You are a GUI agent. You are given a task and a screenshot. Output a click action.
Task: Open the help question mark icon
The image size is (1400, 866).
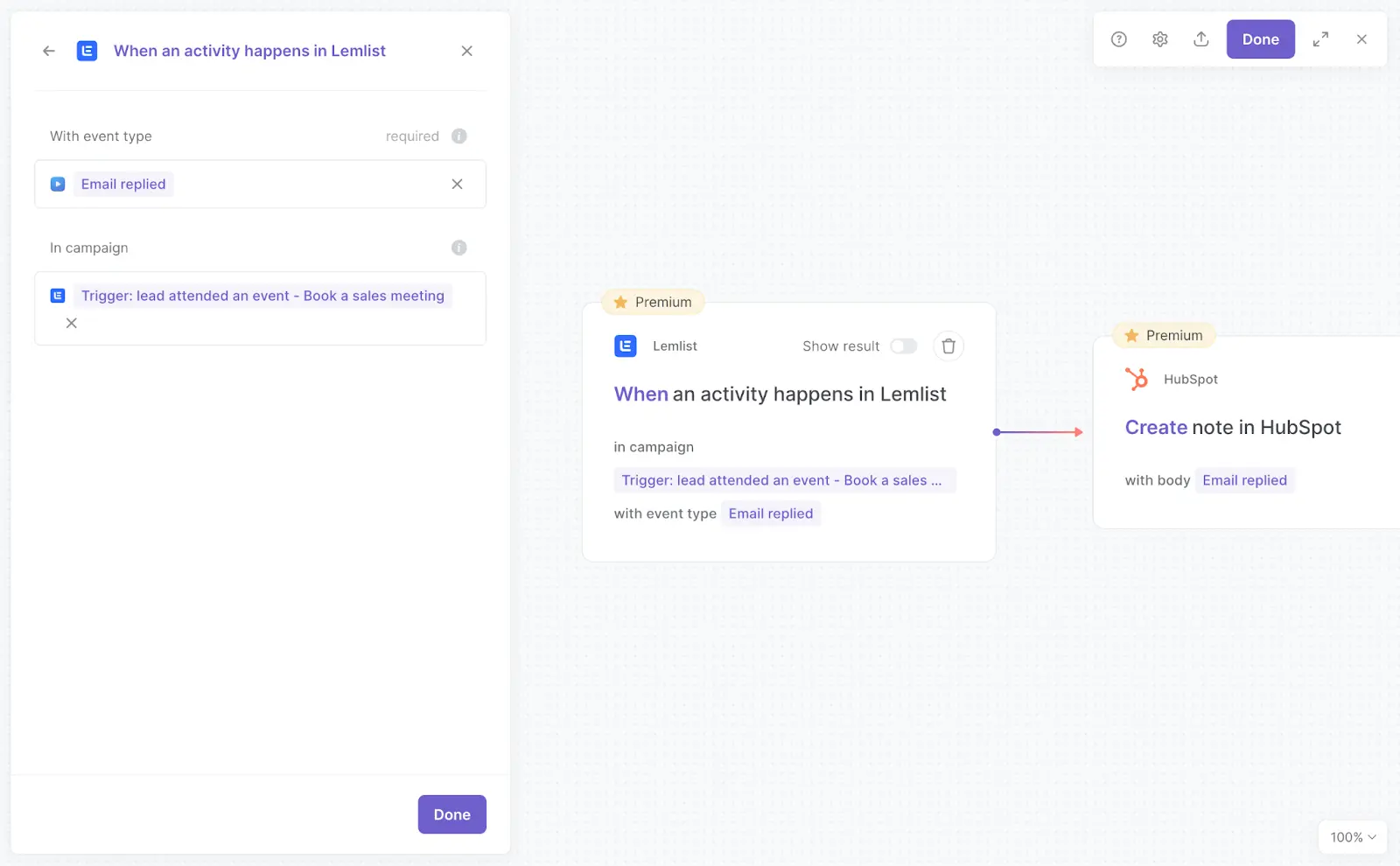point(1119,39)
